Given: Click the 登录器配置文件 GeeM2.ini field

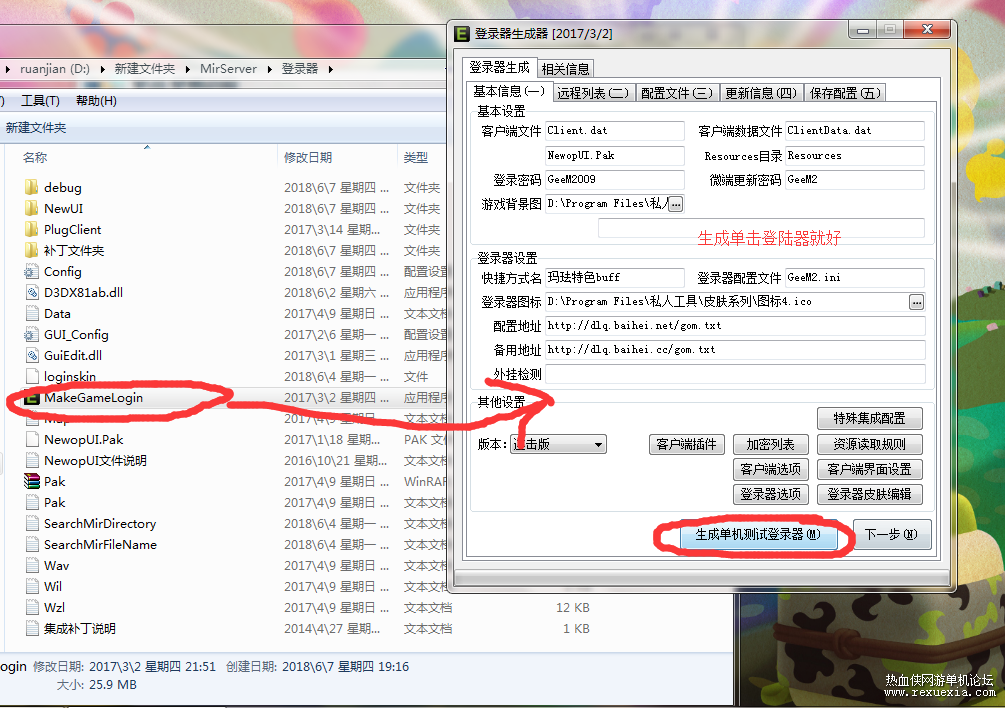Looking at the screenshot, I should pos(855,277).
